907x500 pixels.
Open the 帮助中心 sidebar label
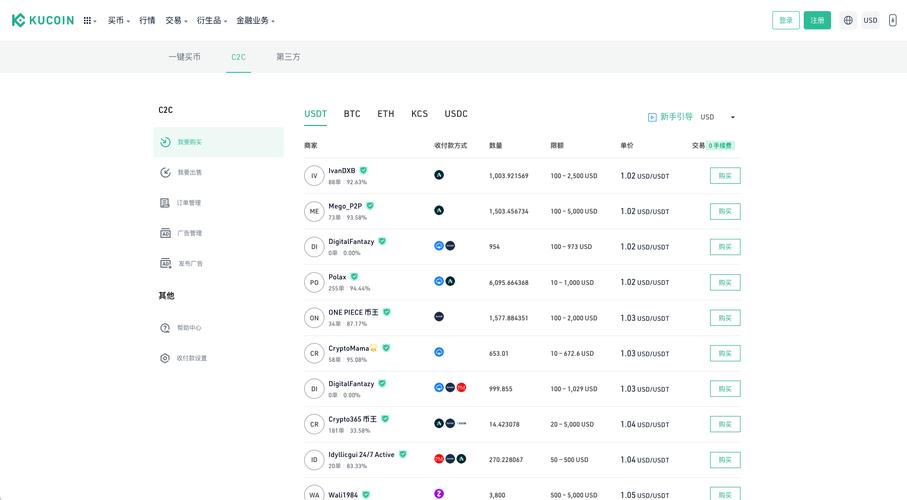(x=189, y=328)
